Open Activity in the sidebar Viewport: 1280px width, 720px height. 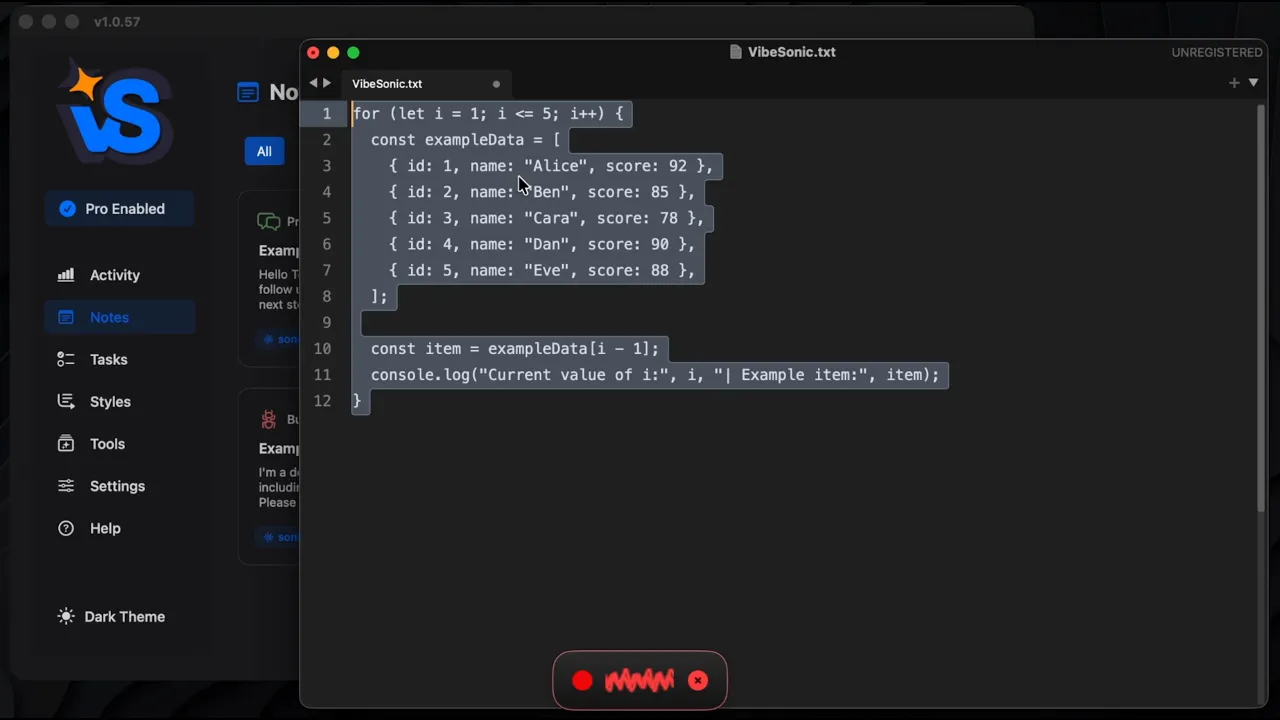[x=120, y=275]
